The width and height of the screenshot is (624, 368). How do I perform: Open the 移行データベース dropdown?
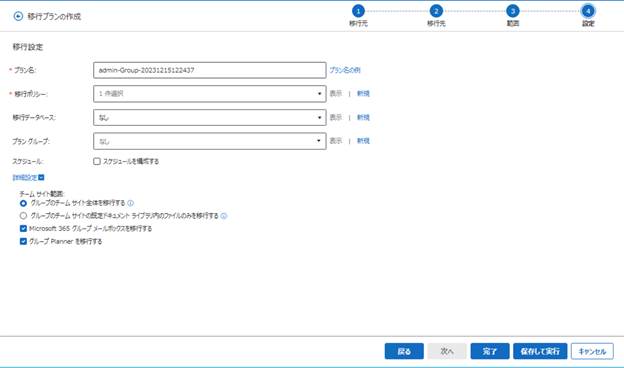point(210,117)
